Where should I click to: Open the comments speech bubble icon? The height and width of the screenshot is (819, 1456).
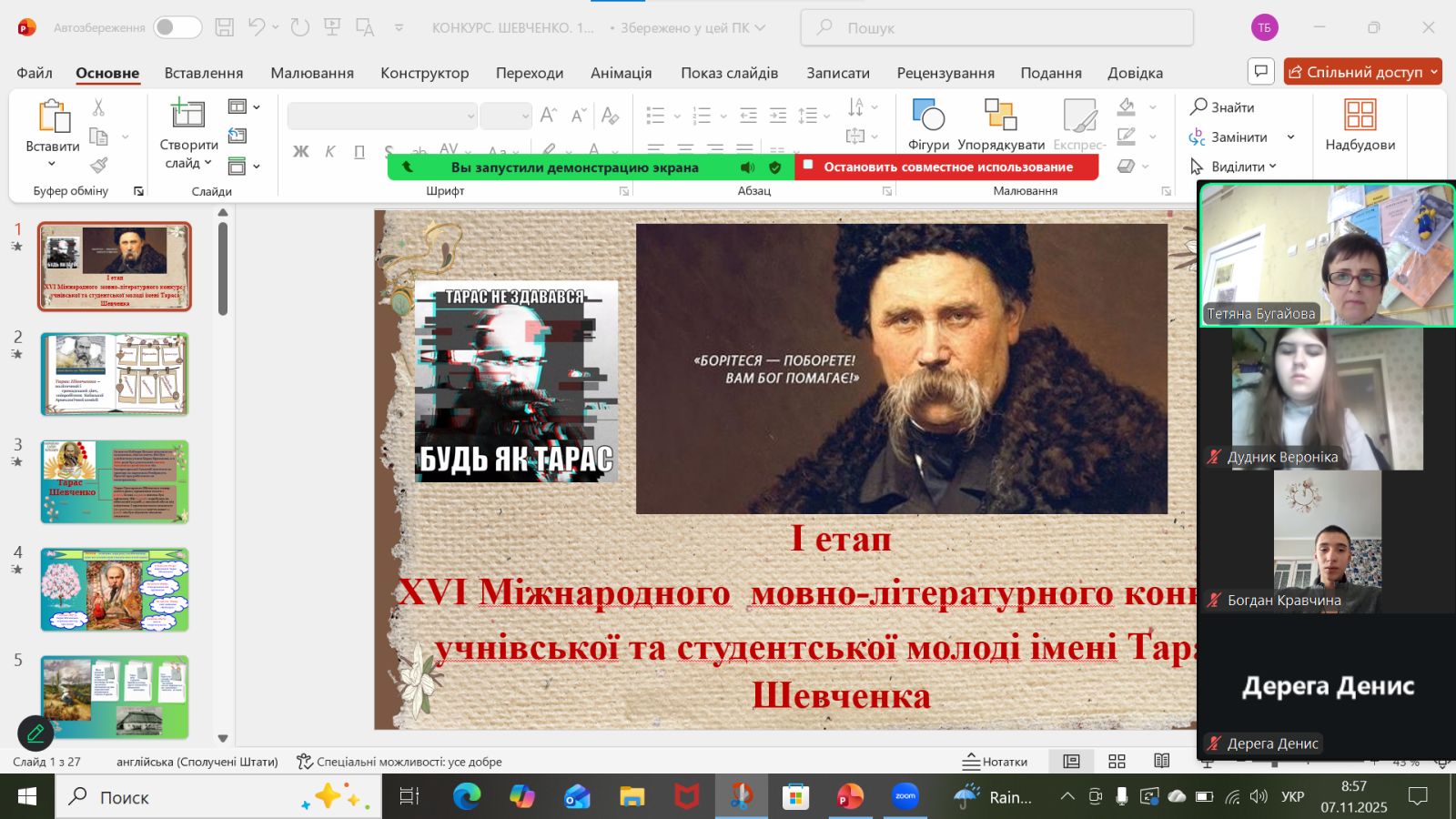click(x=1261, y=71)
